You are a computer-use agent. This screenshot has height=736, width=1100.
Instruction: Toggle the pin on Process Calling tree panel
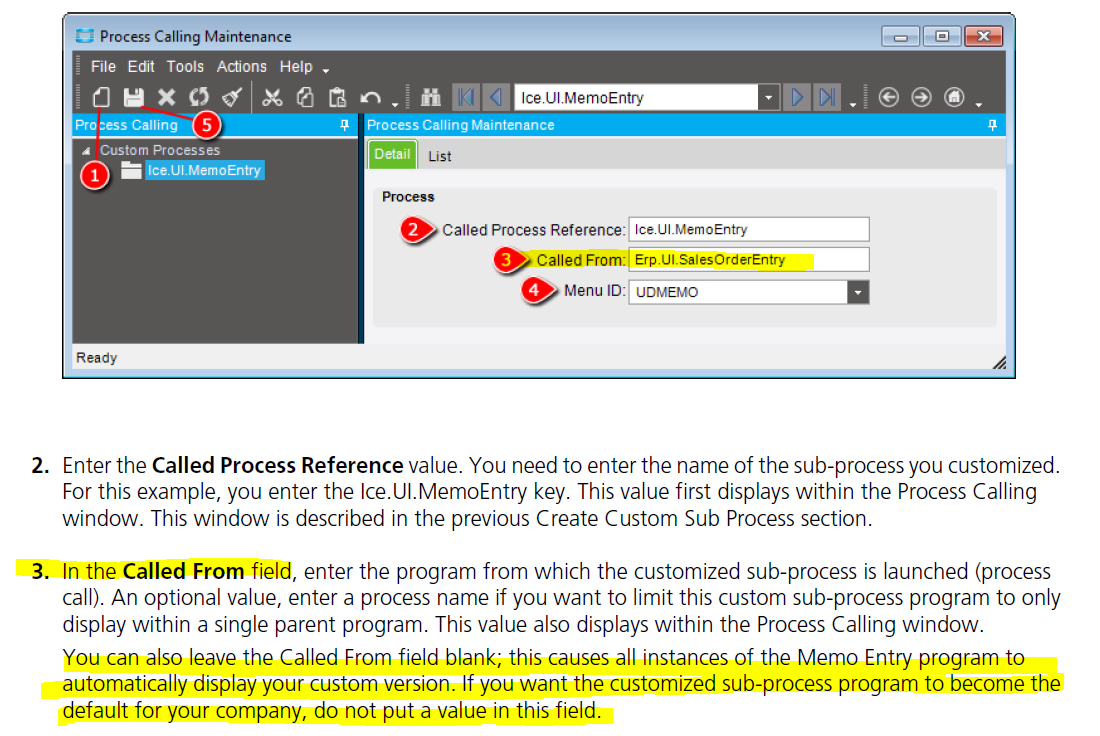(x=344, y=125)
